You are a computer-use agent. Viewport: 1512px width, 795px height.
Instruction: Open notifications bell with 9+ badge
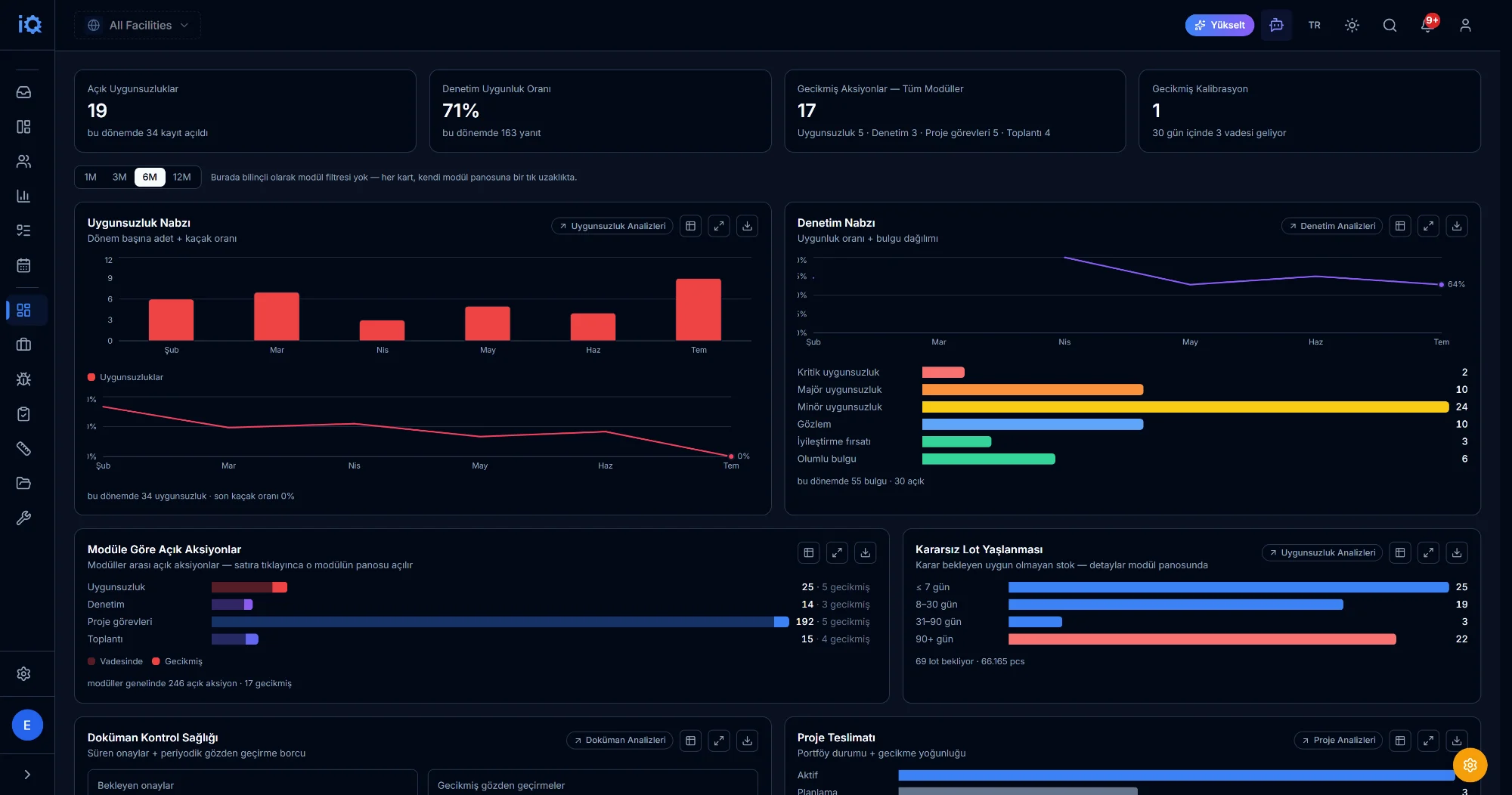click(1427, 25)
